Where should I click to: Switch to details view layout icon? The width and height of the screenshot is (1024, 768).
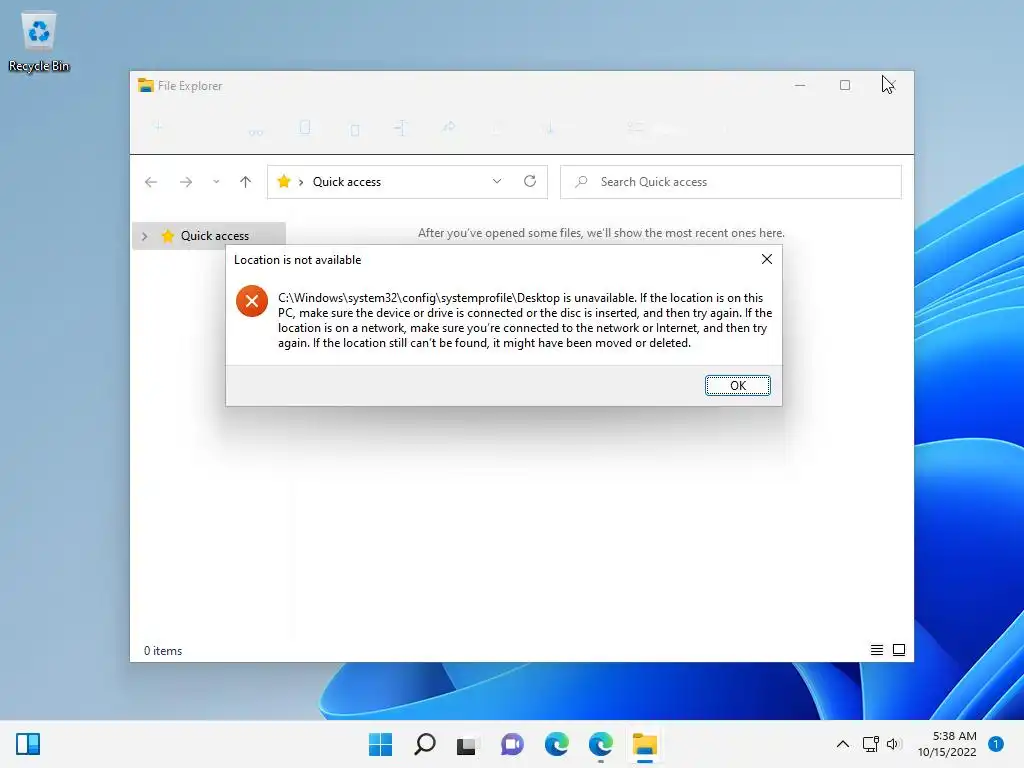876,650
